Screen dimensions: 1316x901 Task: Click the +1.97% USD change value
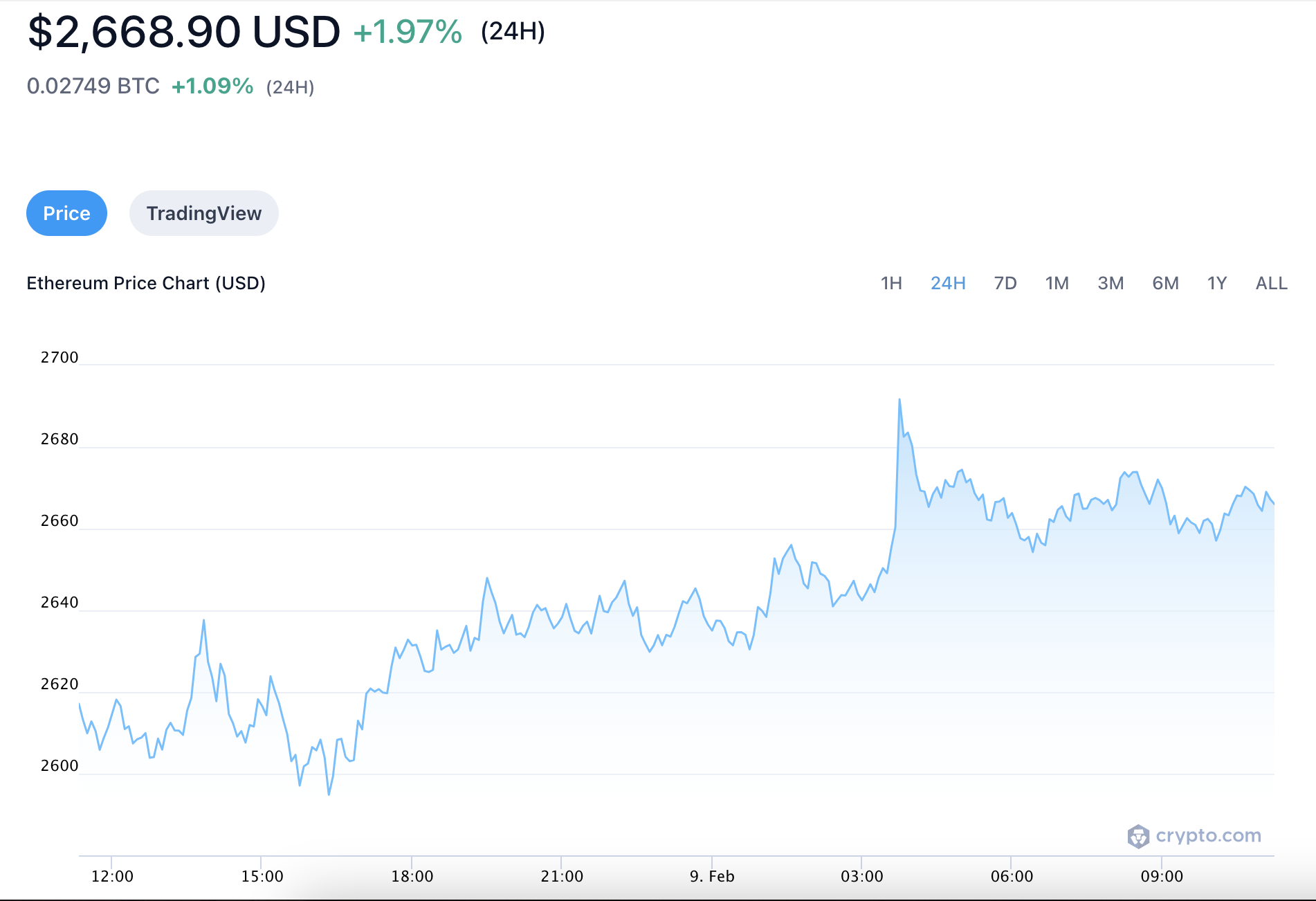(408, 32)
